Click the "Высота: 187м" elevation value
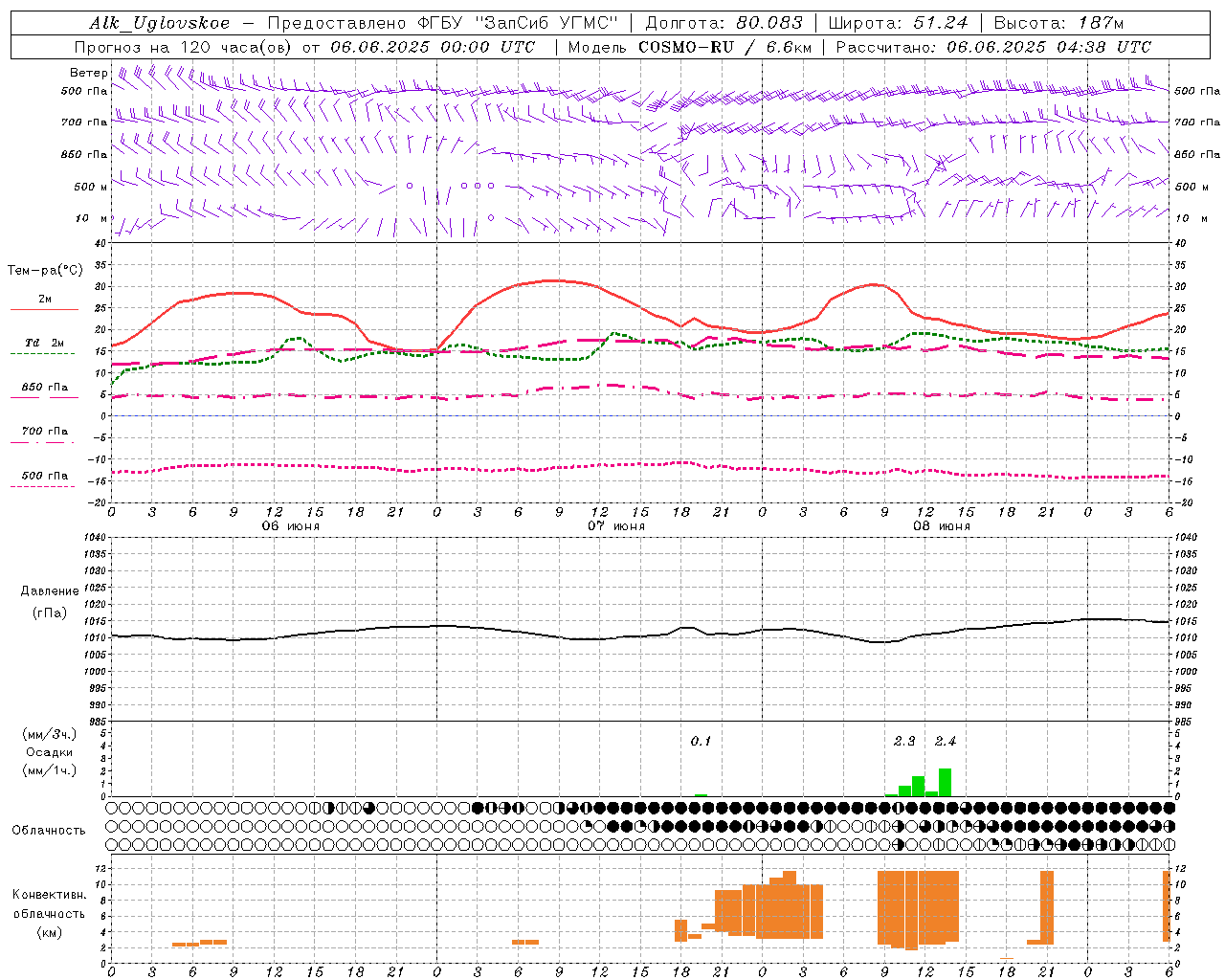Viewport: 1225px width, 980px height. [x=1058, y=23]
